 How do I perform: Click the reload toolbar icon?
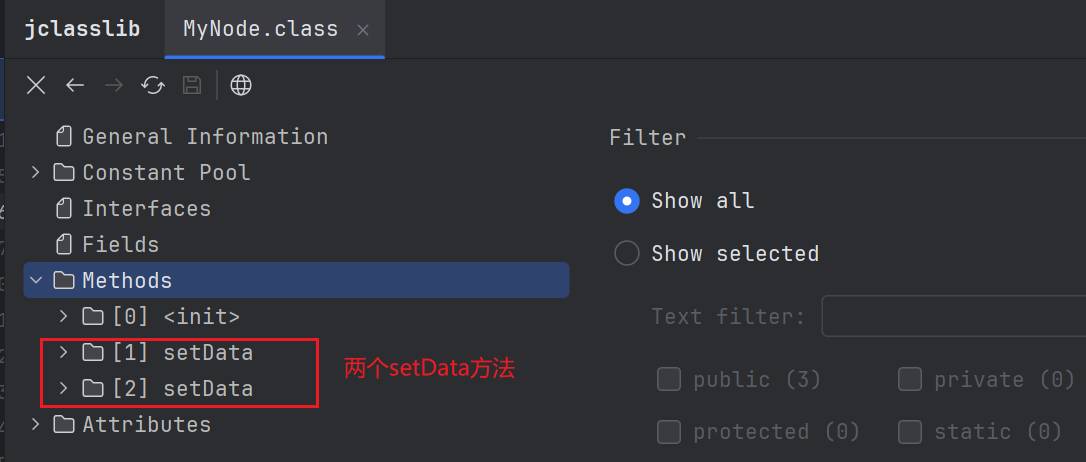[153, 85]
